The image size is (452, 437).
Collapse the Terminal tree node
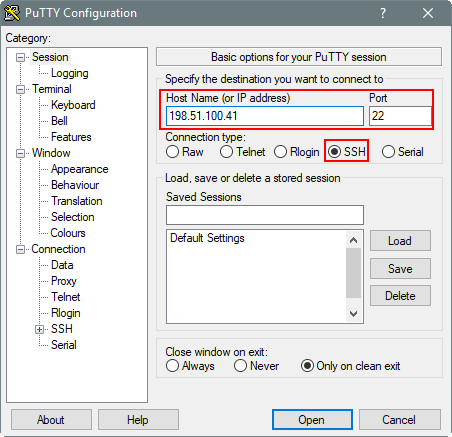(x=20, y=90)
